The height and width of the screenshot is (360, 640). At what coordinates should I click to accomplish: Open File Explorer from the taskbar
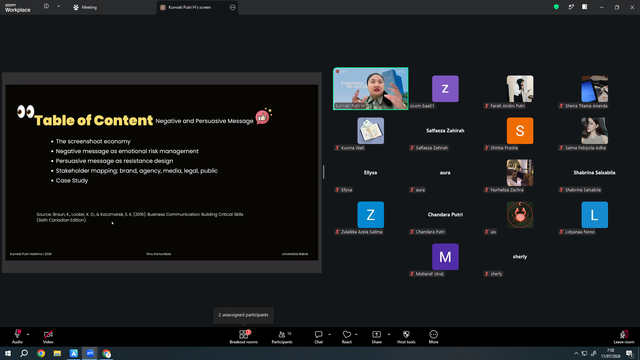57,353
